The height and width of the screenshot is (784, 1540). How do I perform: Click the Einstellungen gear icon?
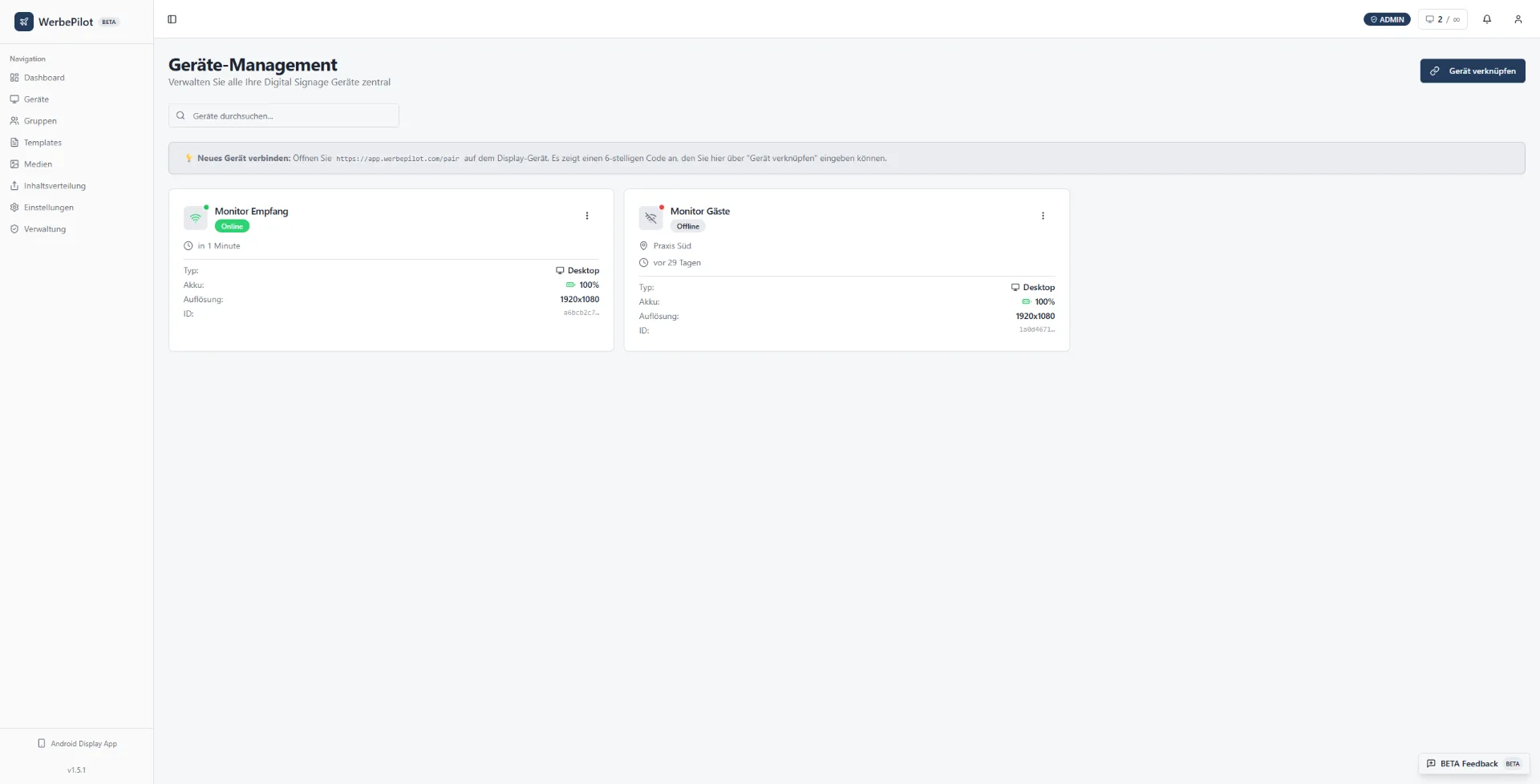[14, 208]
